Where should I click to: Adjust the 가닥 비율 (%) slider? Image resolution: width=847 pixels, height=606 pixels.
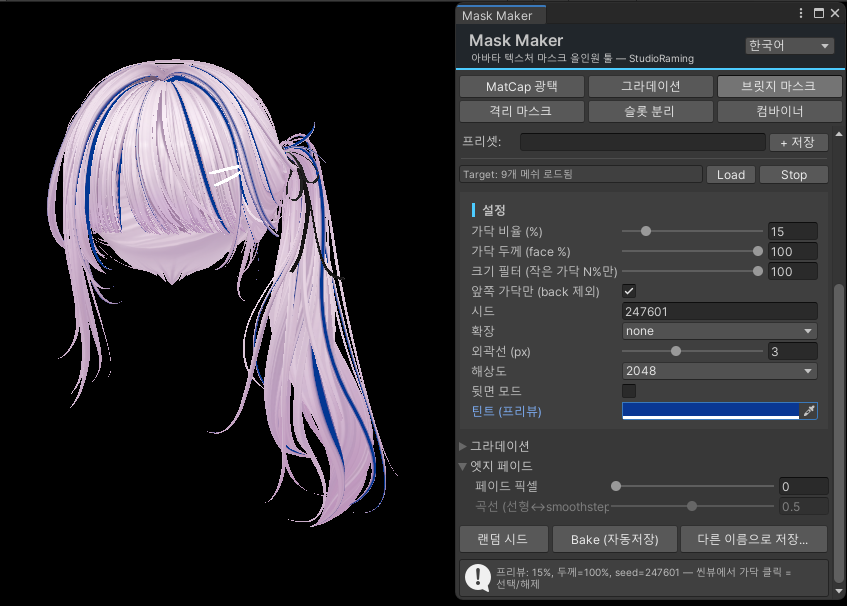(693, 231)
